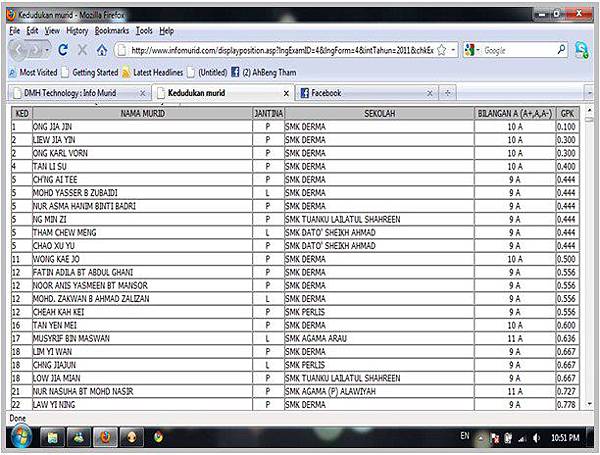Expand the address bar history dropdown
Viewport: 600px width, 455px height.
[453, 50]
